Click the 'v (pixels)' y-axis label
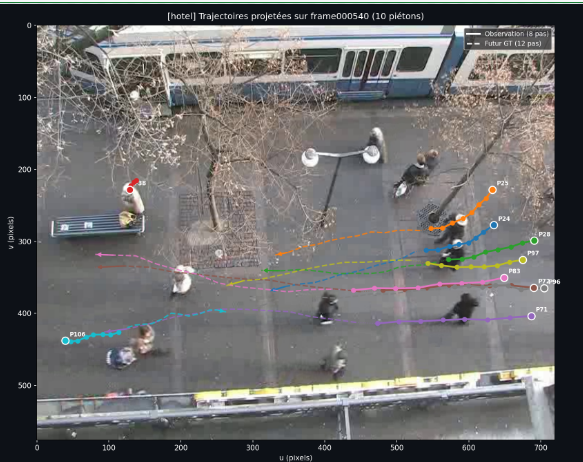The width and height of the screenshot is (583, 462). pyautogui.click(x=10, y=232)
